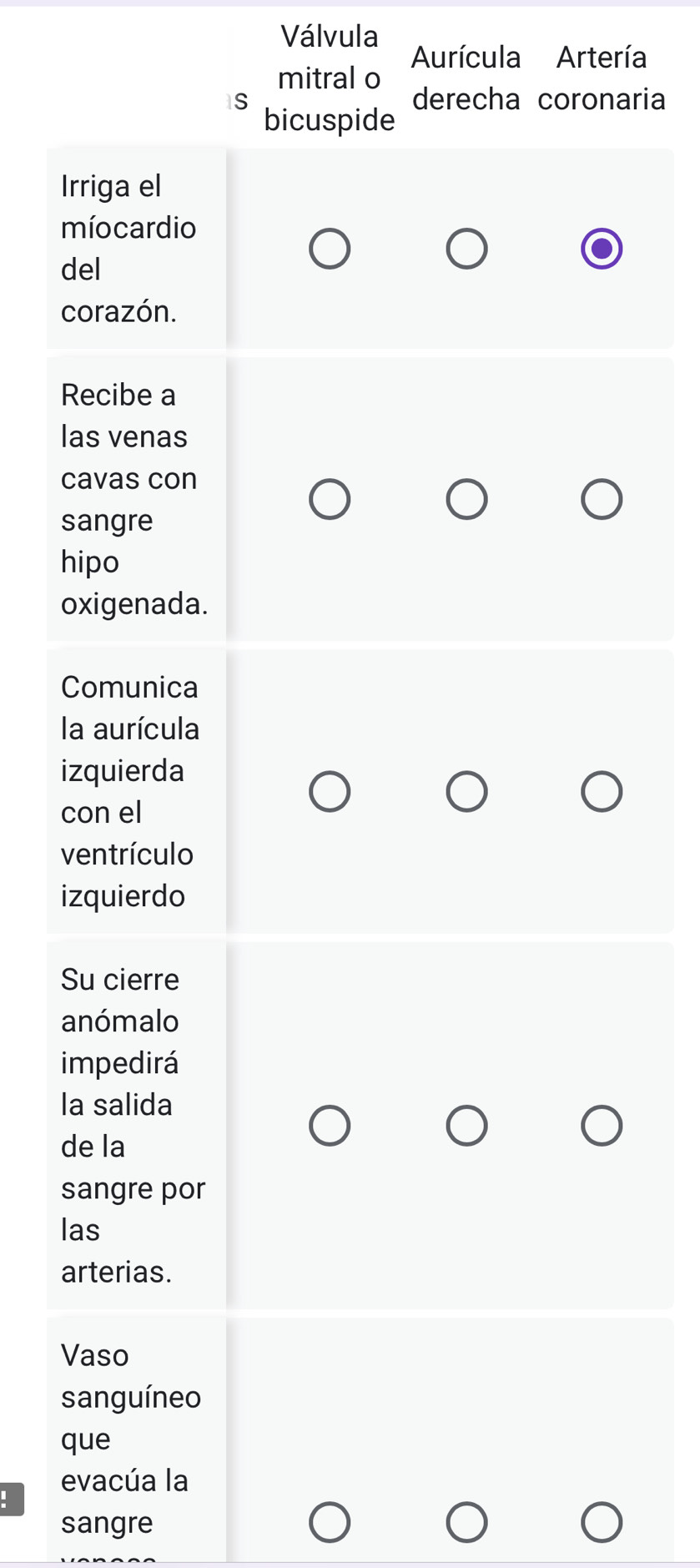This screenshot has height=1568, width=700.
Task: Select Aurícula derecha for 'Irriga el míocardio'
Action: 466,249
